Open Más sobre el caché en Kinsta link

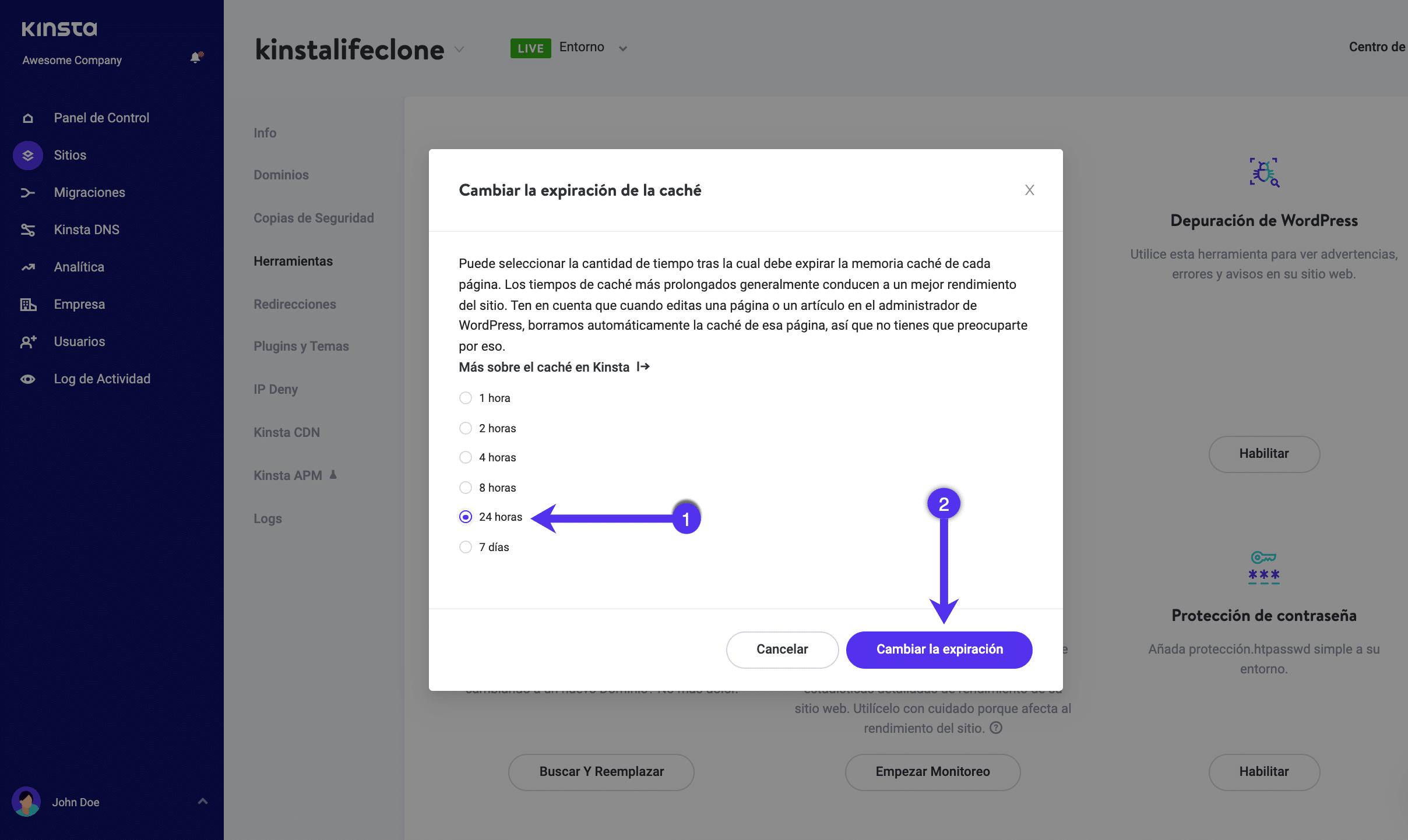(554, 367)
